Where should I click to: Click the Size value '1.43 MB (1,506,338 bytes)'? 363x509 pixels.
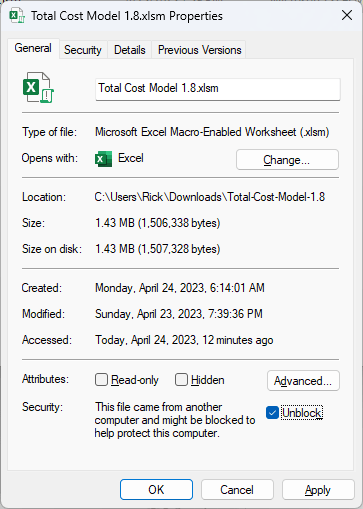[x=158, y=223]
